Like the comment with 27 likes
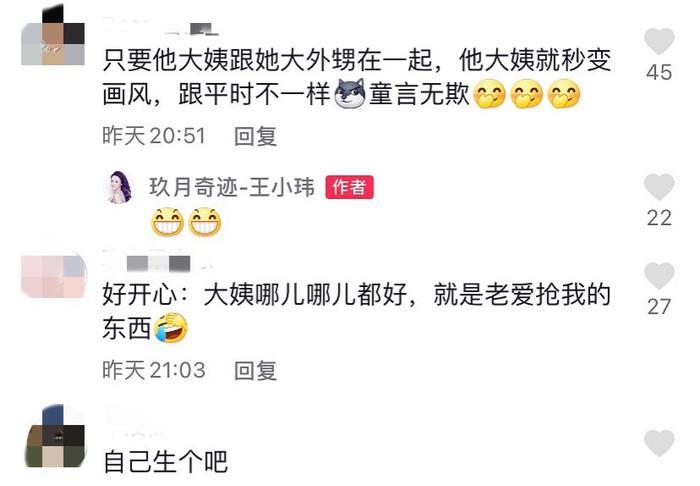 pos(659,275)
